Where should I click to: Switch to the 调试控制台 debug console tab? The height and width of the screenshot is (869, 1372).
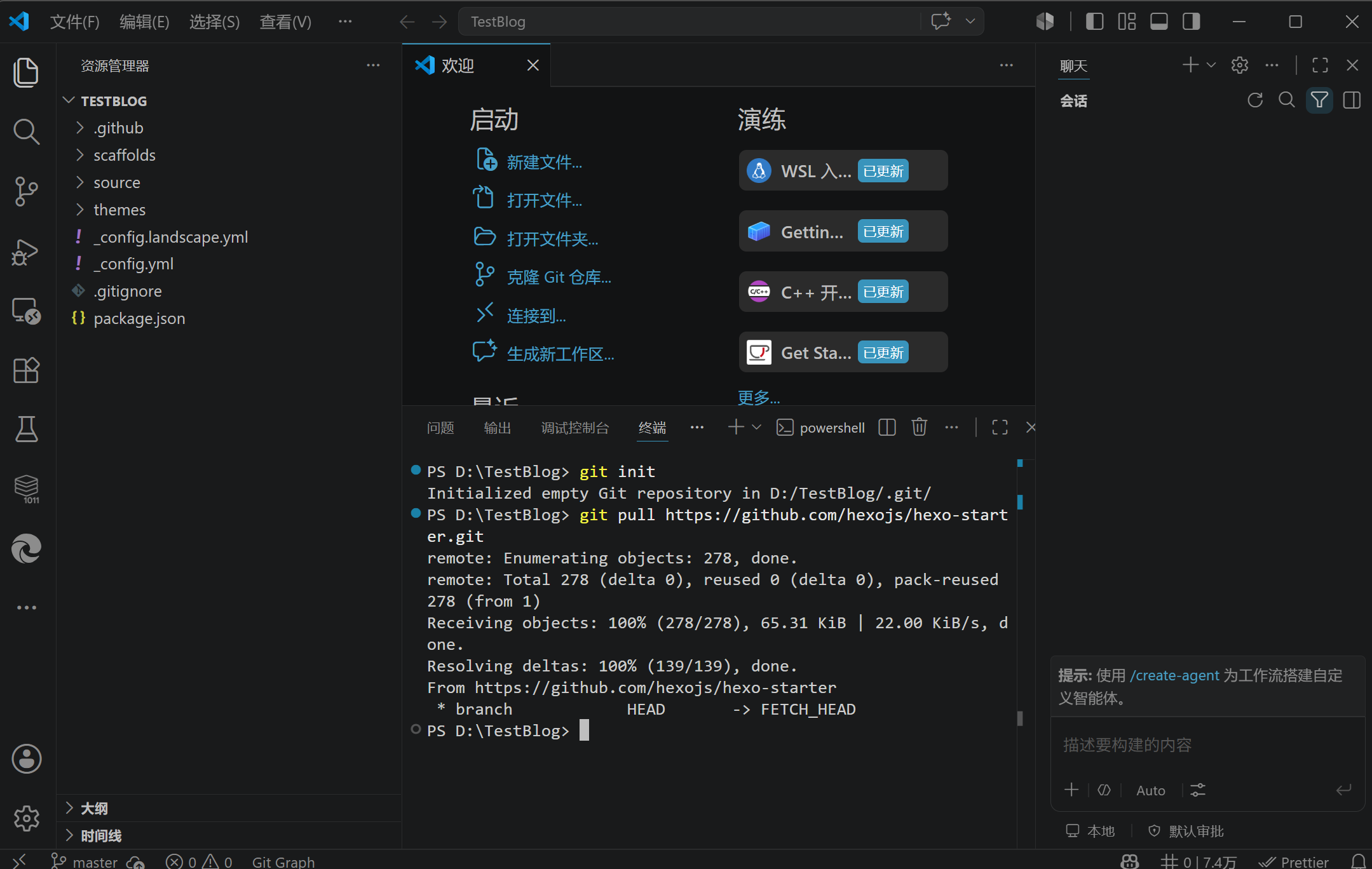pos(574,428)
